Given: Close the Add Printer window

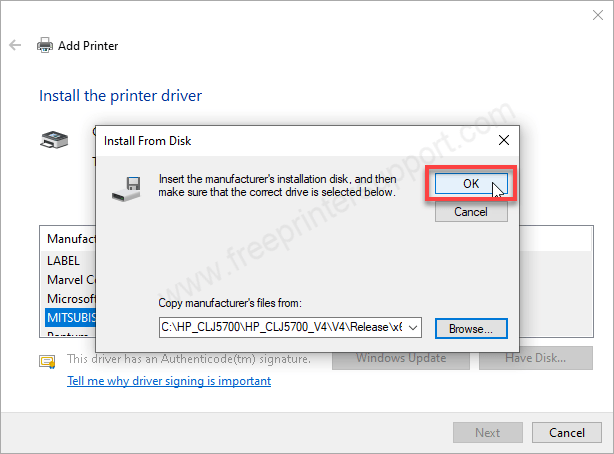Looking at the screenshot, I should coord(590,14).
